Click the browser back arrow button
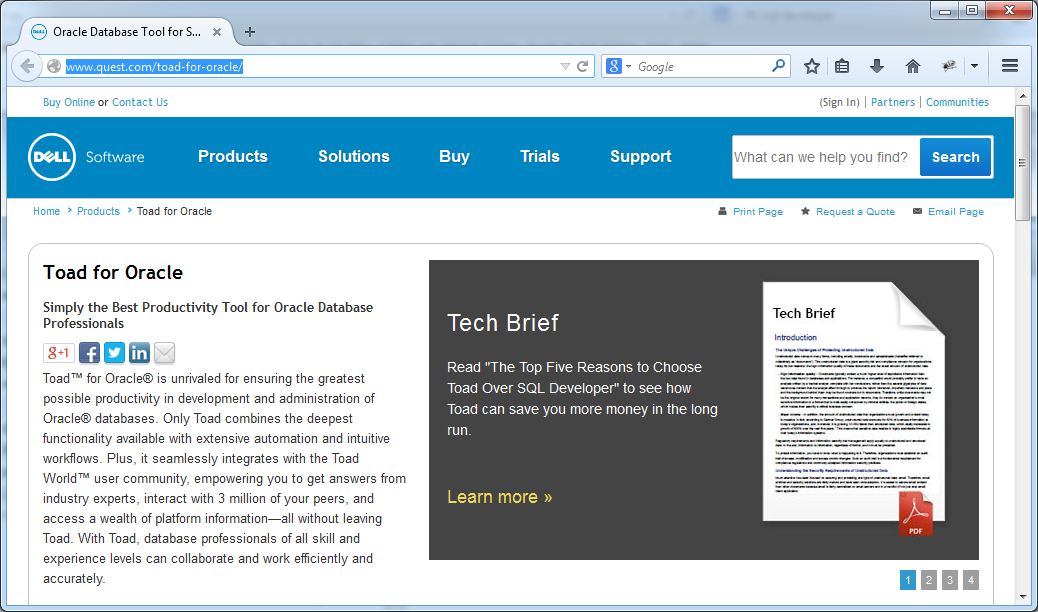The height and width of the screenshot is (612, 1038). (x=26, y=66)
